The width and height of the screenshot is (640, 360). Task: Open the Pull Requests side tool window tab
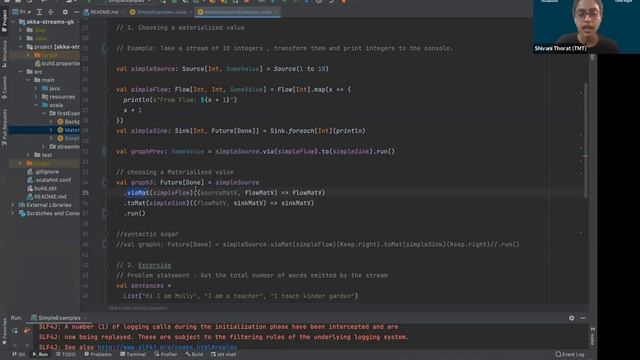click(x=4, y=127)
